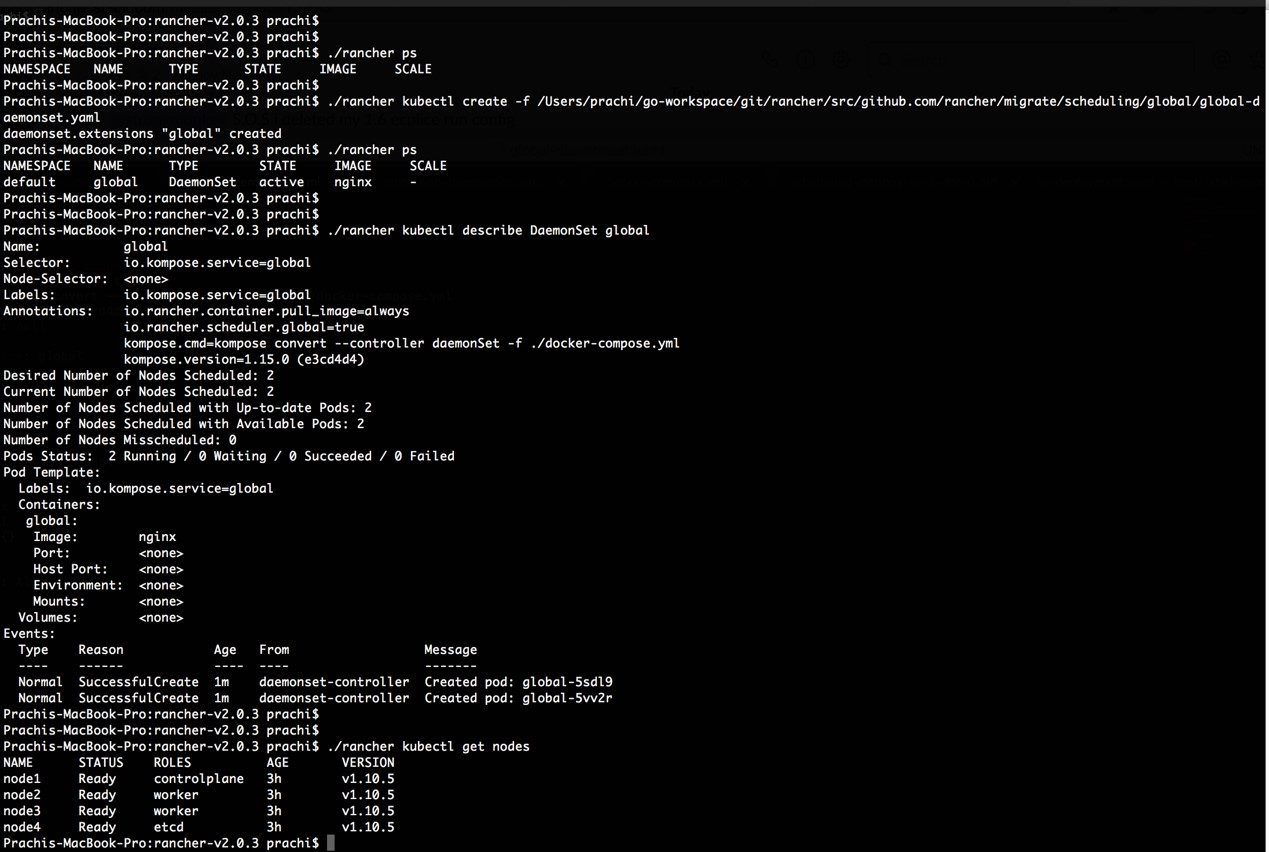Click the kubectl get nodes command text
This screenshot has height=852, width=1269.
click(x=428, y=747)
